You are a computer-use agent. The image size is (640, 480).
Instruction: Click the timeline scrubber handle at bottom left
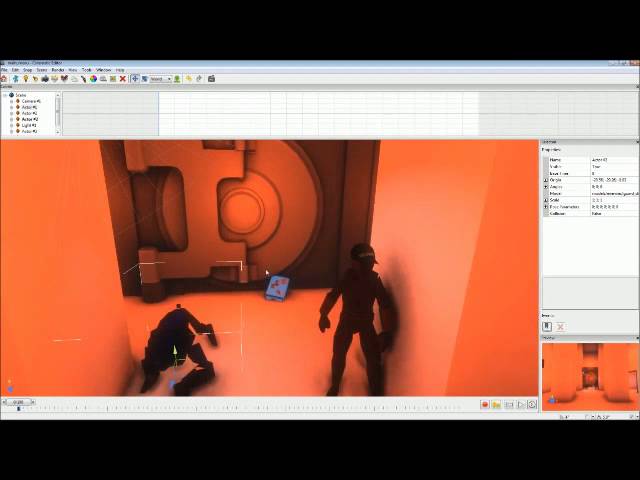pos(18,402)
